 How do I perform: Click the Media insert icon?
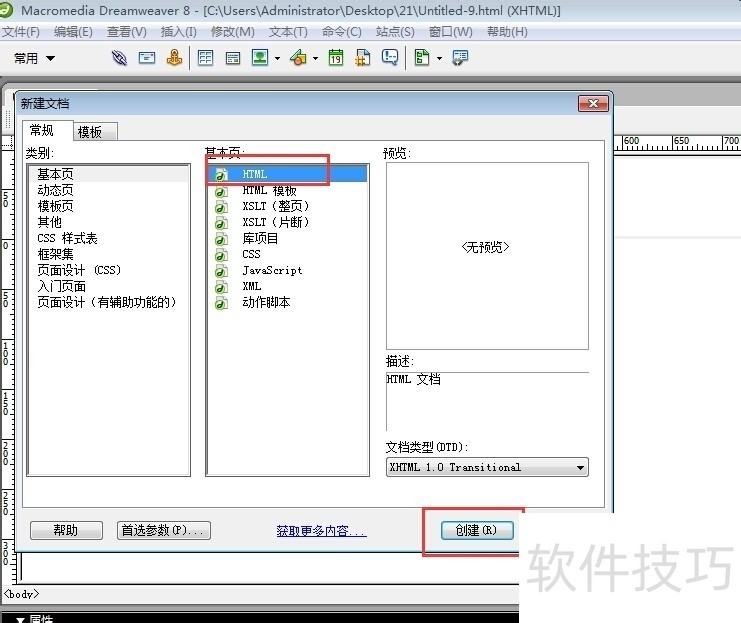click(x=299, y=58)
